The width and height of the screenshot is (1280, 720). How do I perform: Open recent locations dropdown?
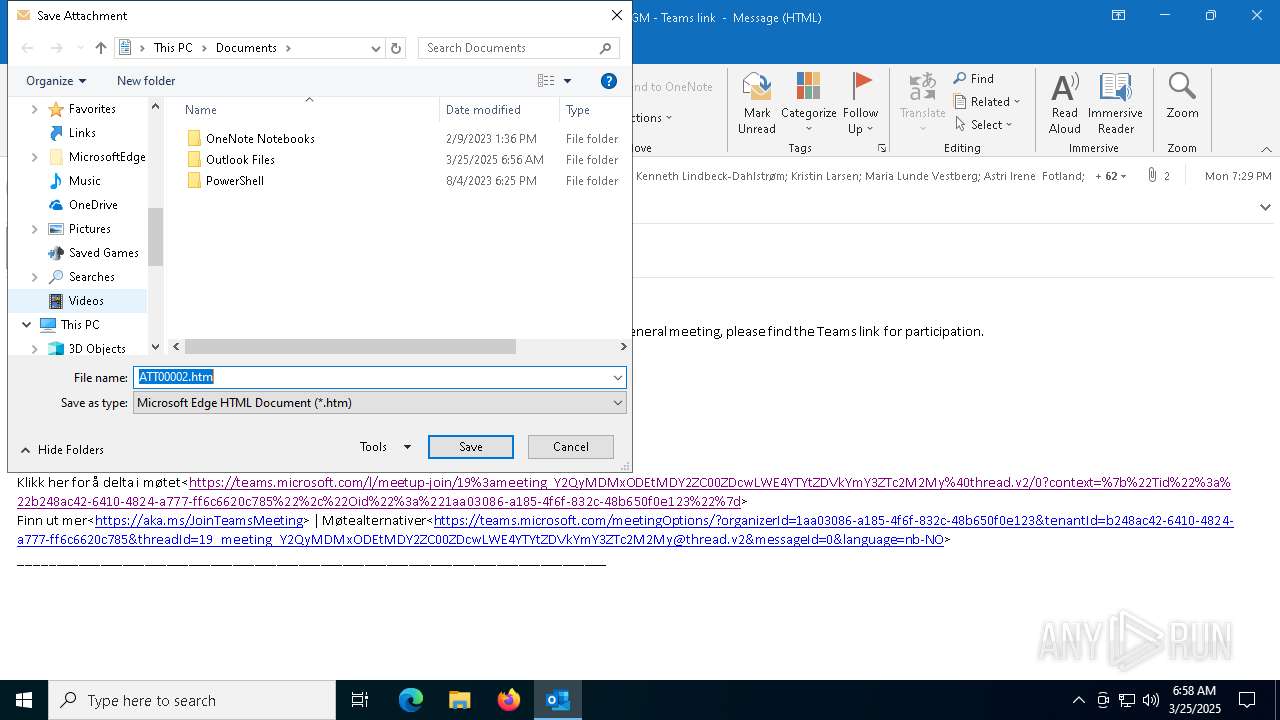click(x=80, y=48)
